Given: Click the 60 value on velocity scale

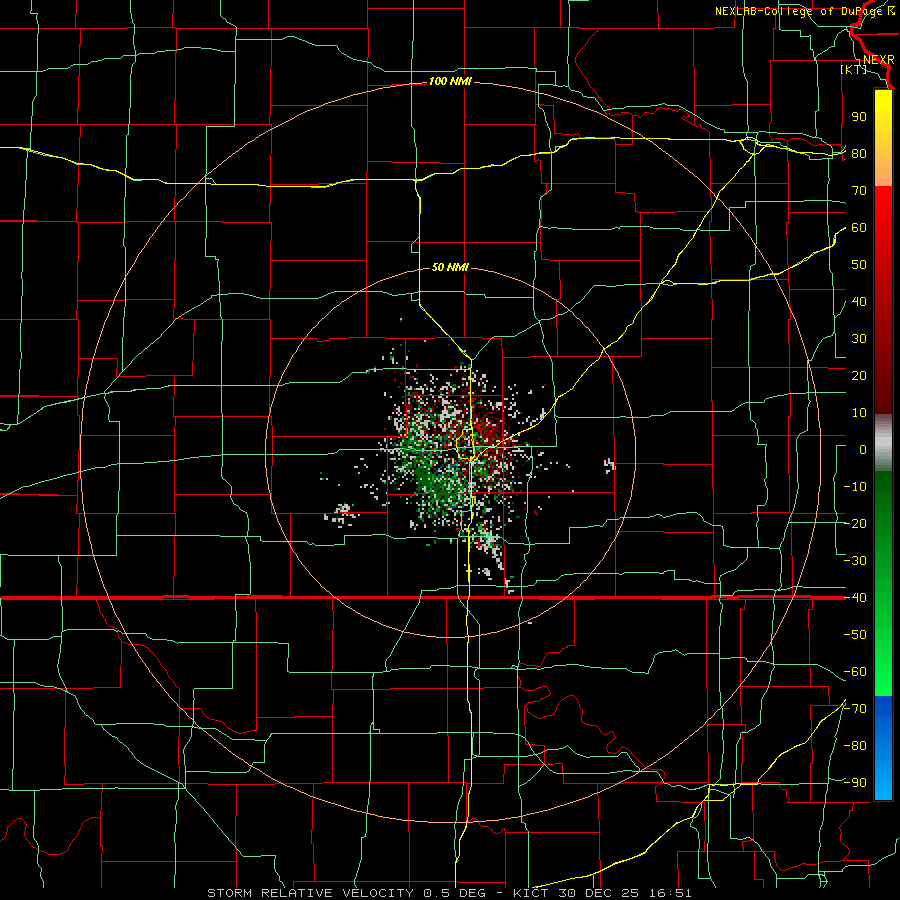Looking at the screenshot, I should tap(859, 228).
